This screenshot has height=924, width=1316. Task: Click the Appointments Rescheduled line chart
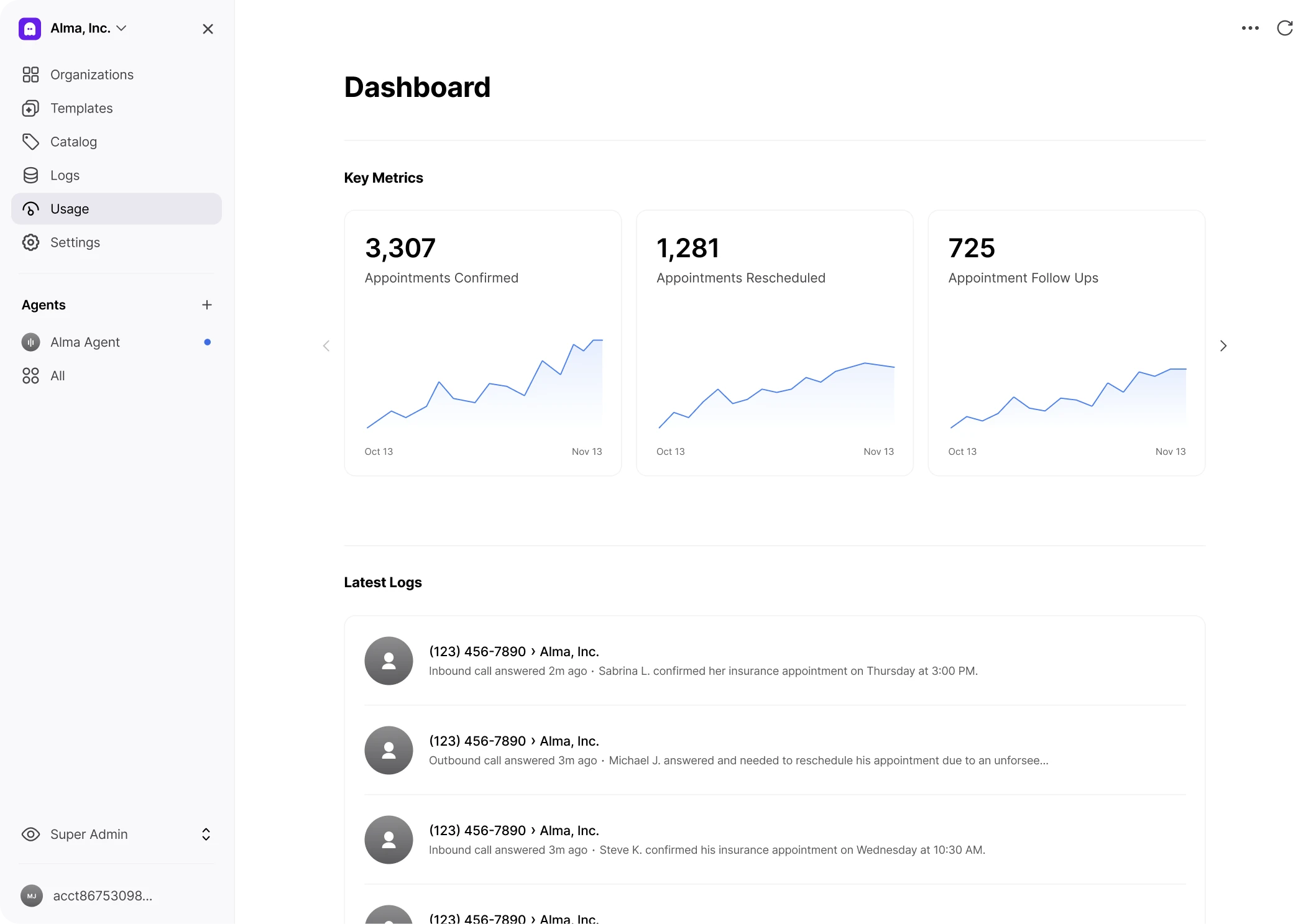(x=776, y=395)
